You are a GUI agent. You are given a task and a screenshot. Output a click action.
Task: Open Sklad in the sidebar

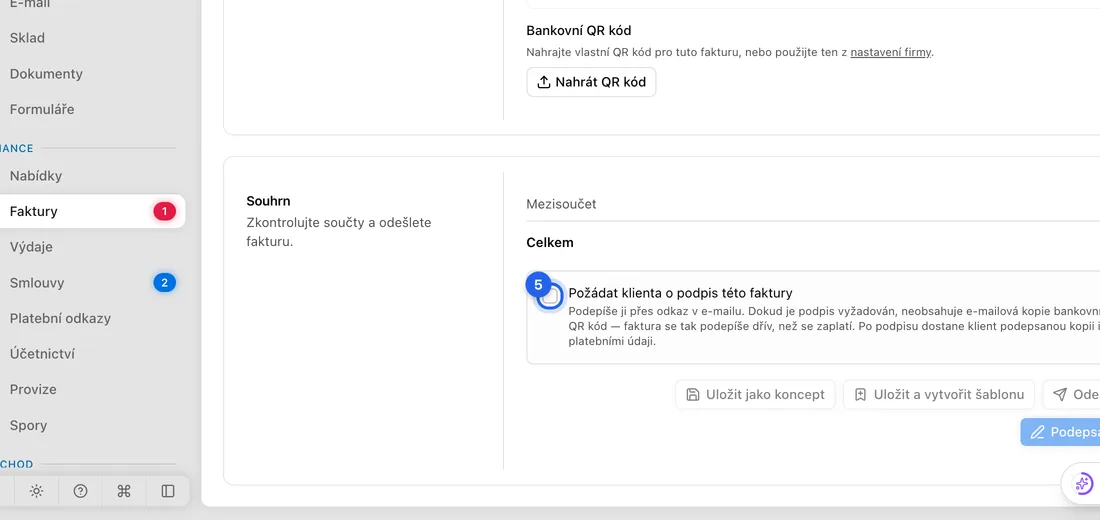pyautogui.click(x=27, y=38)
